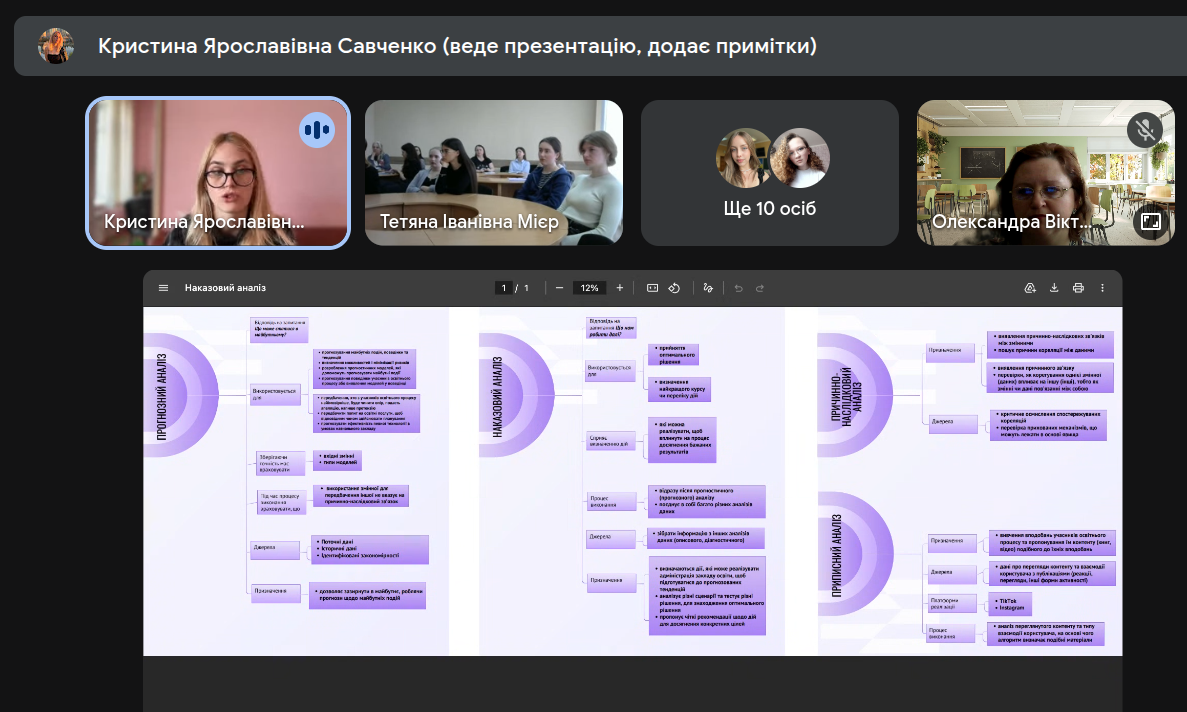
Task: Click the zoom out minus button
Action: tap(559, 288)
